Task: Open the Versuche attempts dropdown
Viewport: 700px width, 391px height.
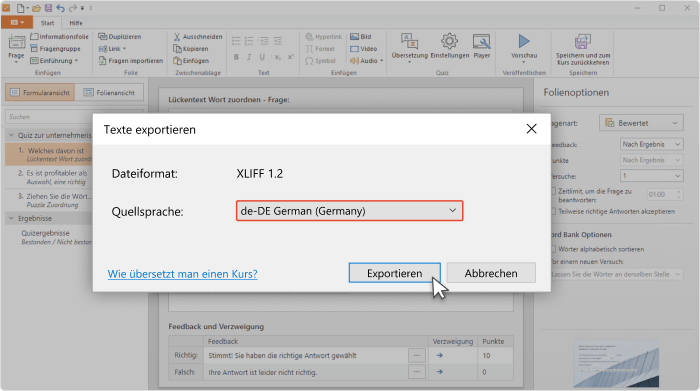Action: 651,176
